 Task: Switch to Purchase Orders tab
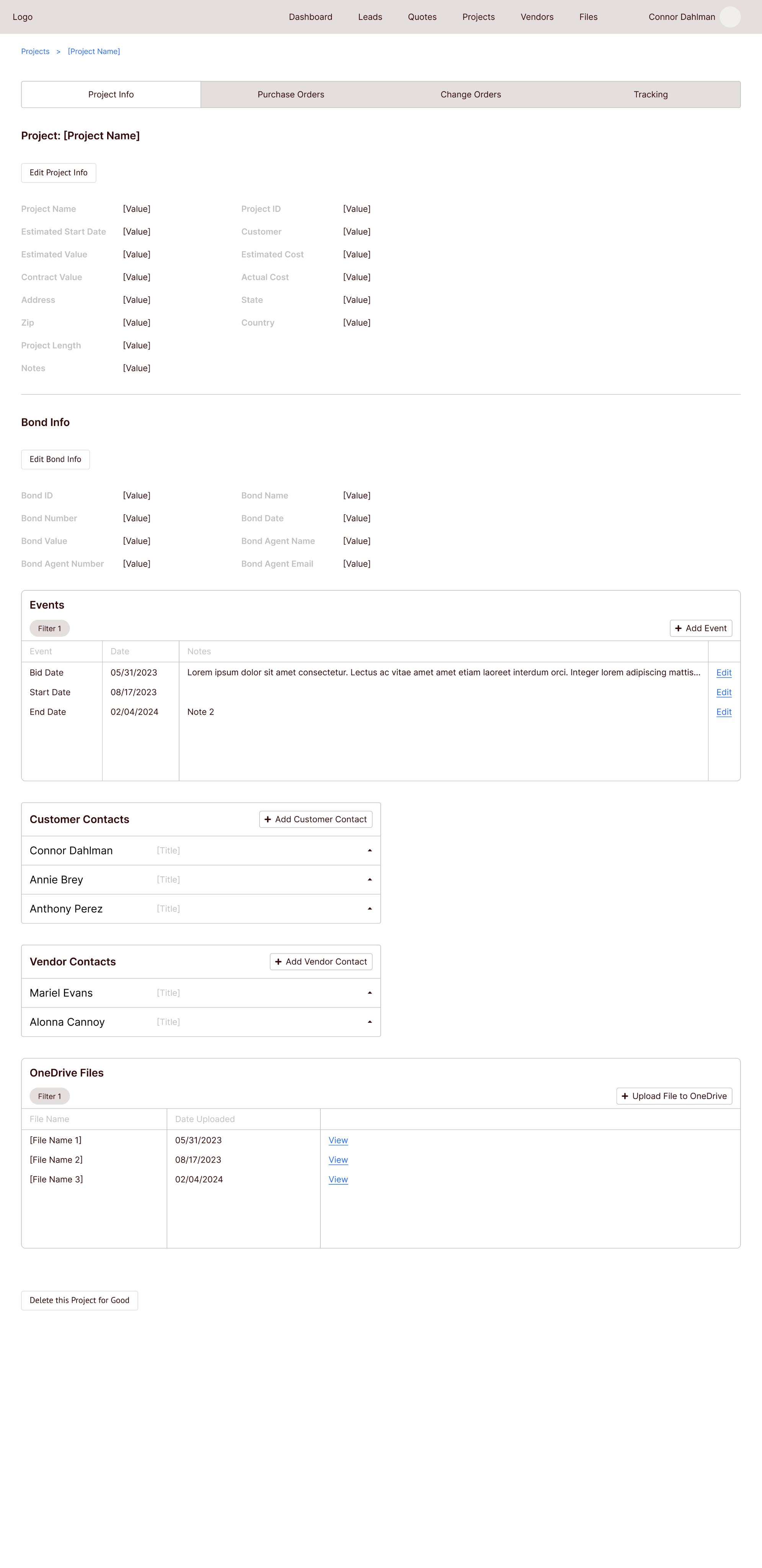click(290, 94)
